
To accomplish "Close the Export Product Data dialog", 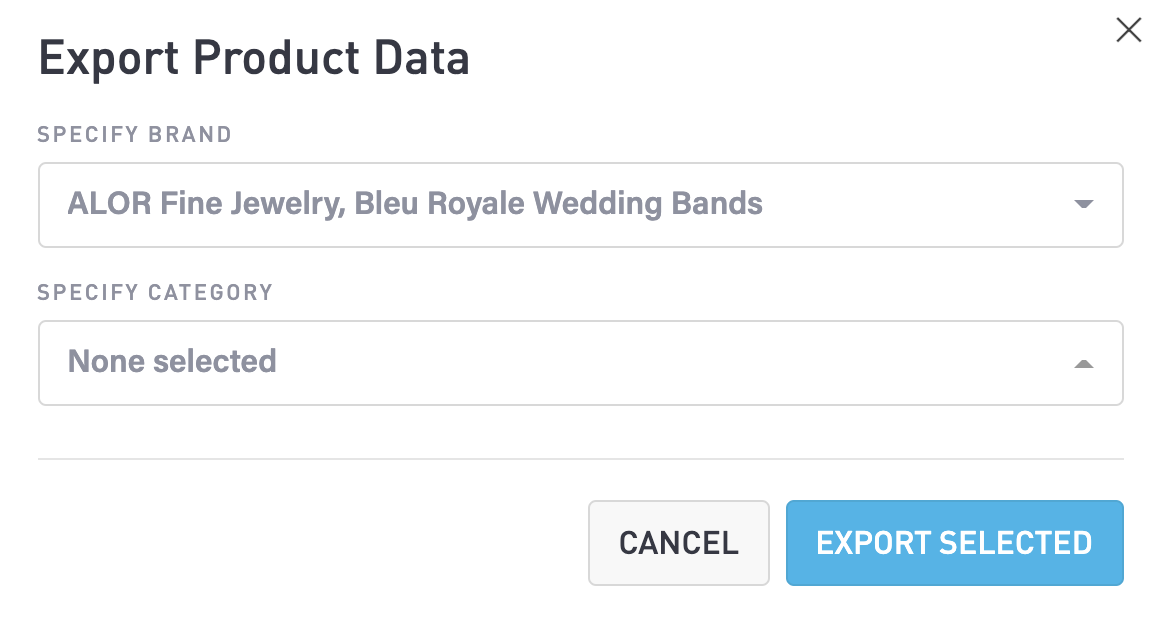I will [1128, 30].
